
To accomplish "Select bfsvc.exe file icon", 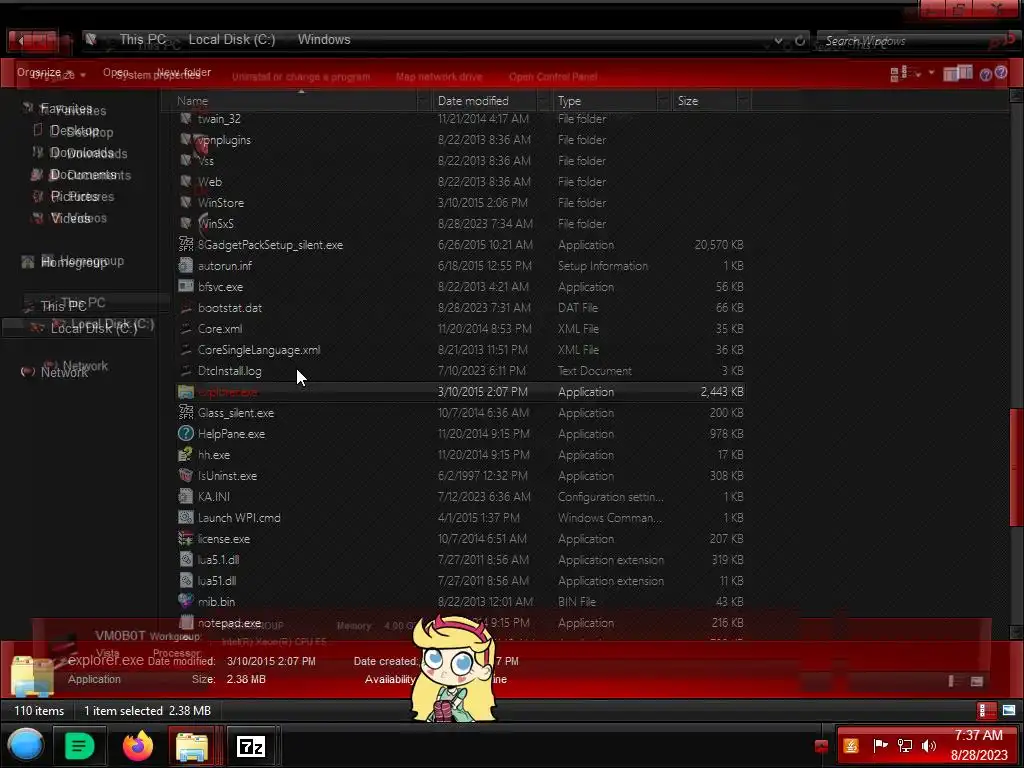I will click(185, 286).
